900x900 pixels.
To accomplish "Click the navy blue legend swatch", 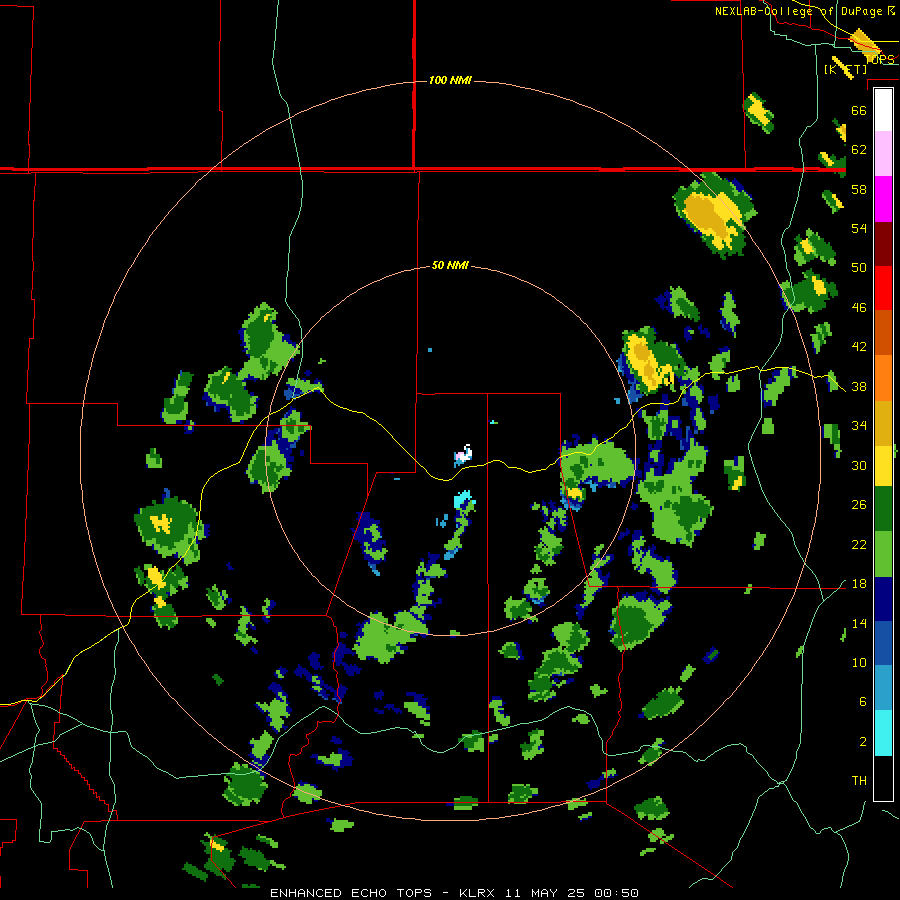I will [x=883, y=599].
